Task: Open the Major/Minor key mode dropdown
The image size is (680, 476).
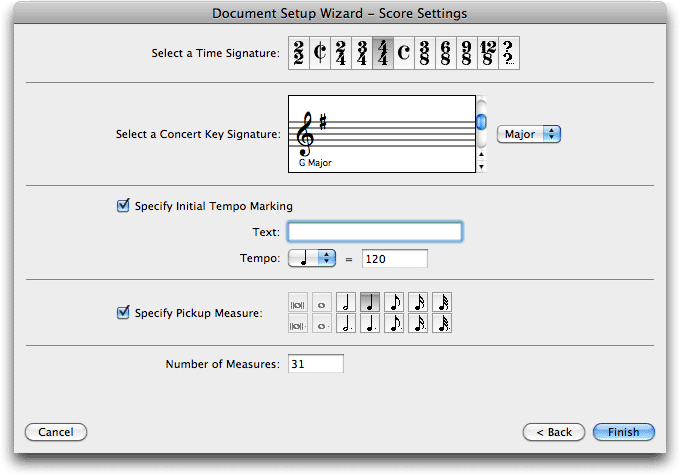Action: point(529,134)
